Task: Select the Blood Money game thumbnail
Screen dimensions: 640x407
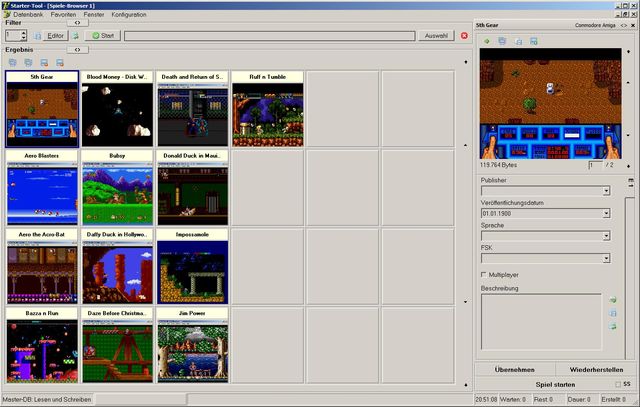Action: pyautogui.click(x=117, y=109)
